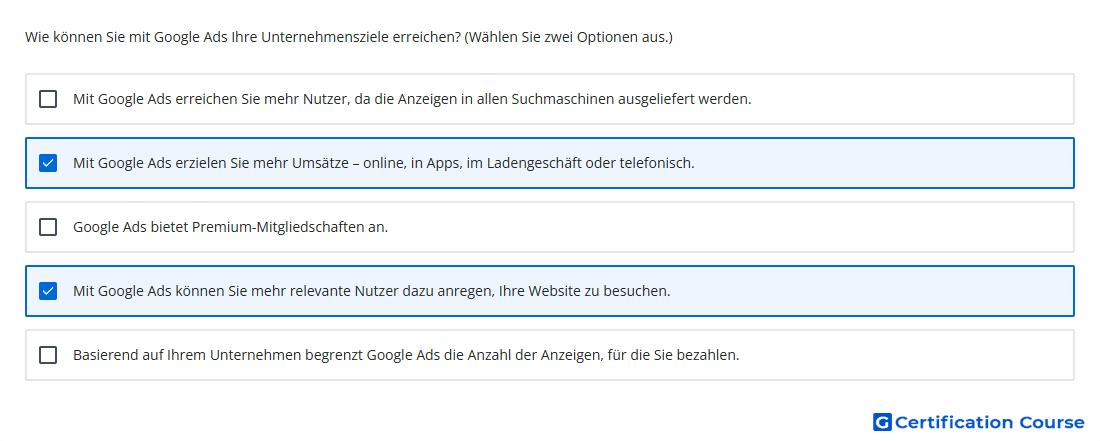Screen dimensions: 1100x441
Task: Enable checkbox for 'begrenzt Google Ads die Anzahl' option
Action: click(48, 355)
